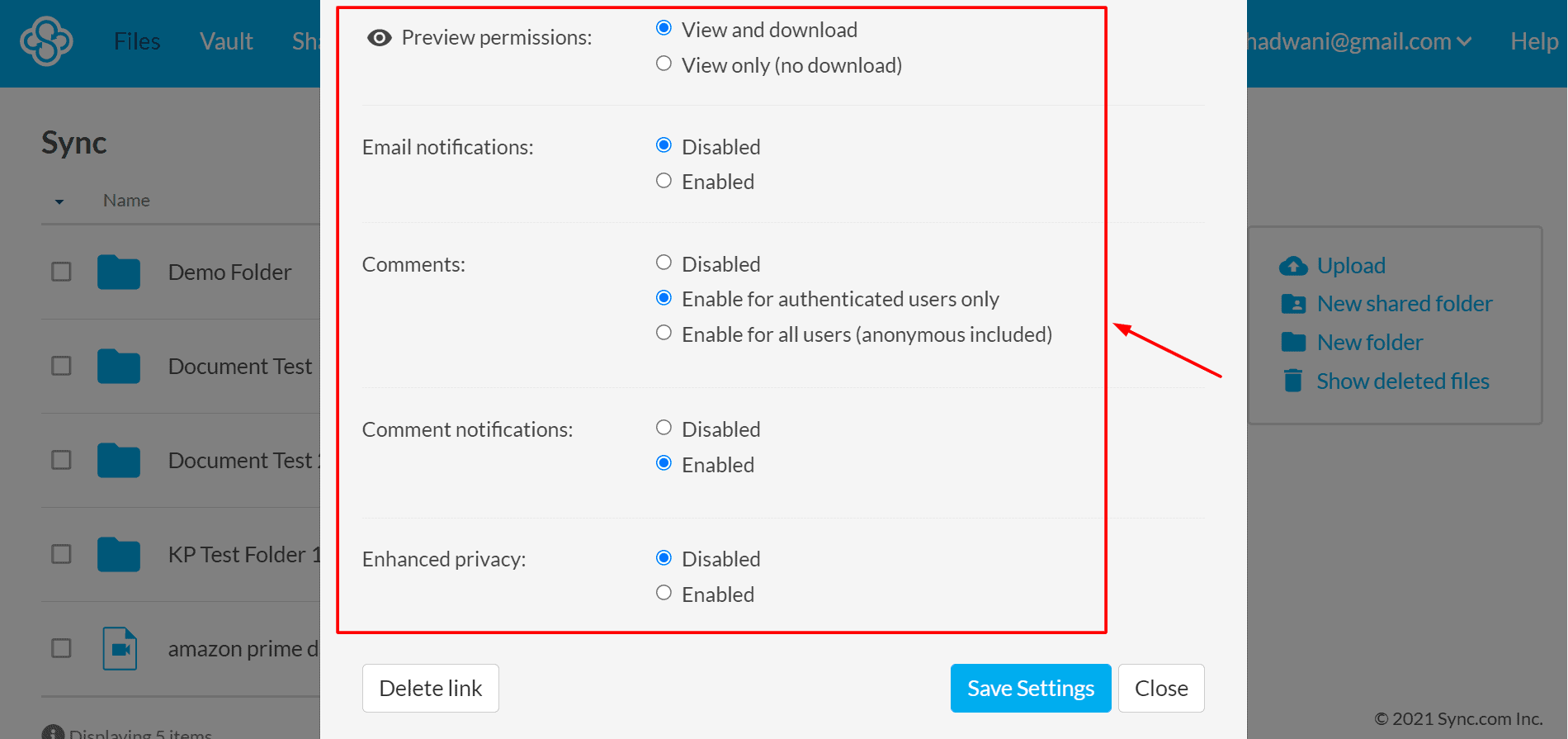
Task: Tick the Document Test folder checkbox
Action: tap(61, 366)
